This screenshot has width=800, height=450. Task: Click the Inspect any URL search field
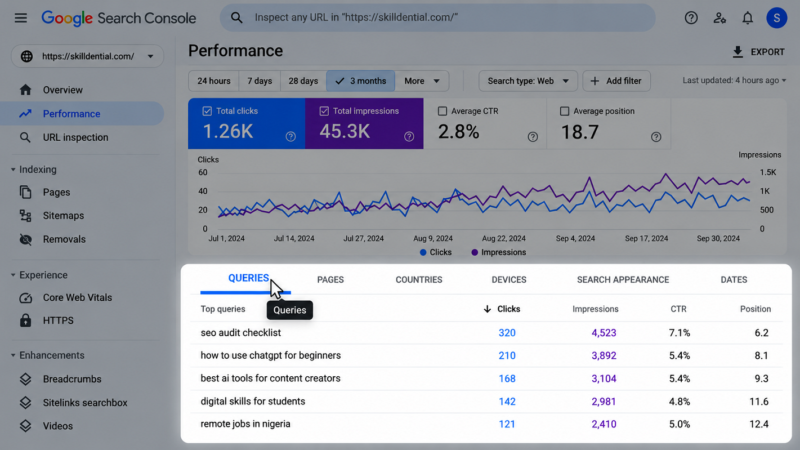[438, 18]
